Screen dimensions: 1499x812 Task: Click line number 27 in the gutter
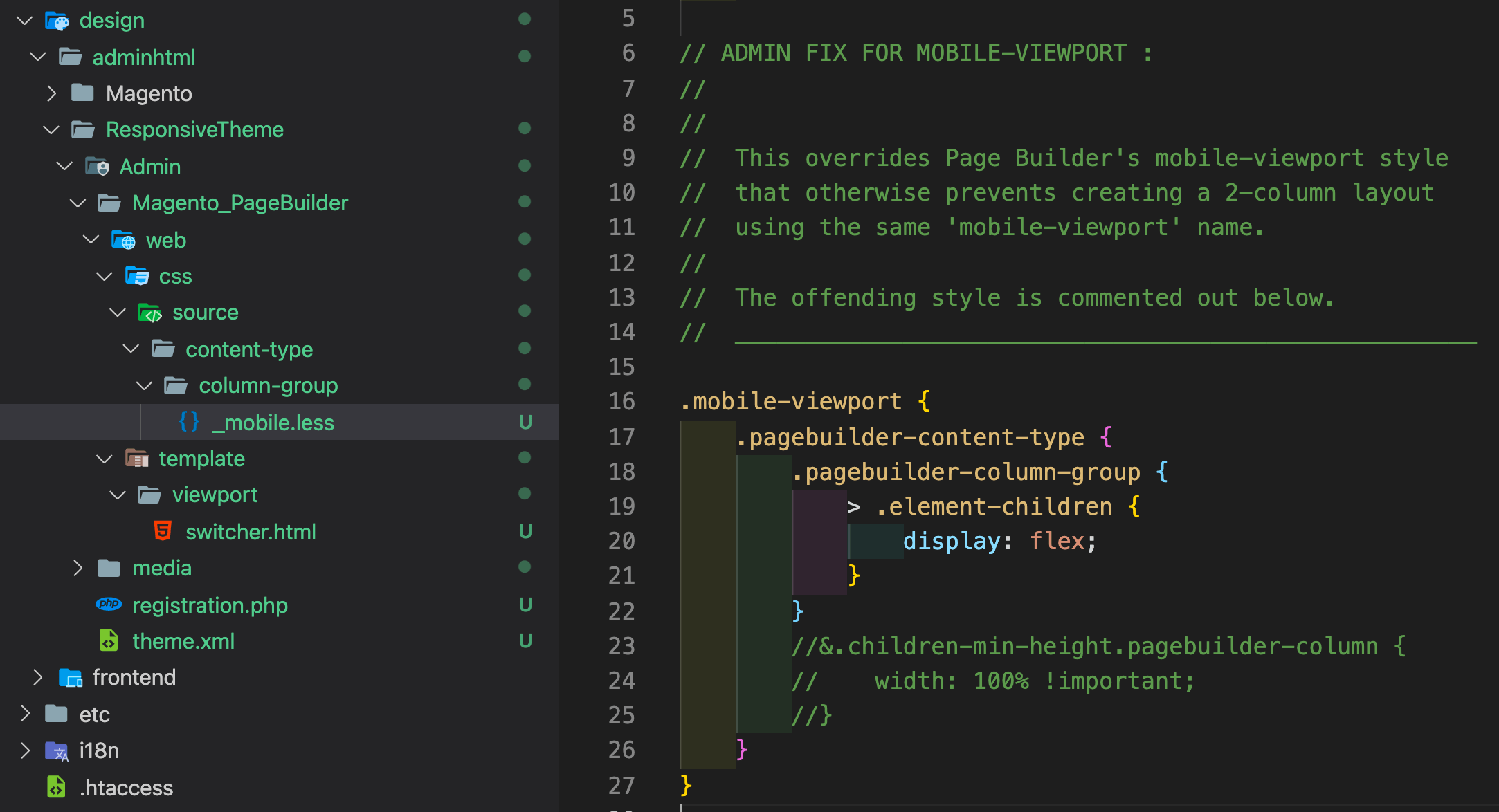point(621,785)
